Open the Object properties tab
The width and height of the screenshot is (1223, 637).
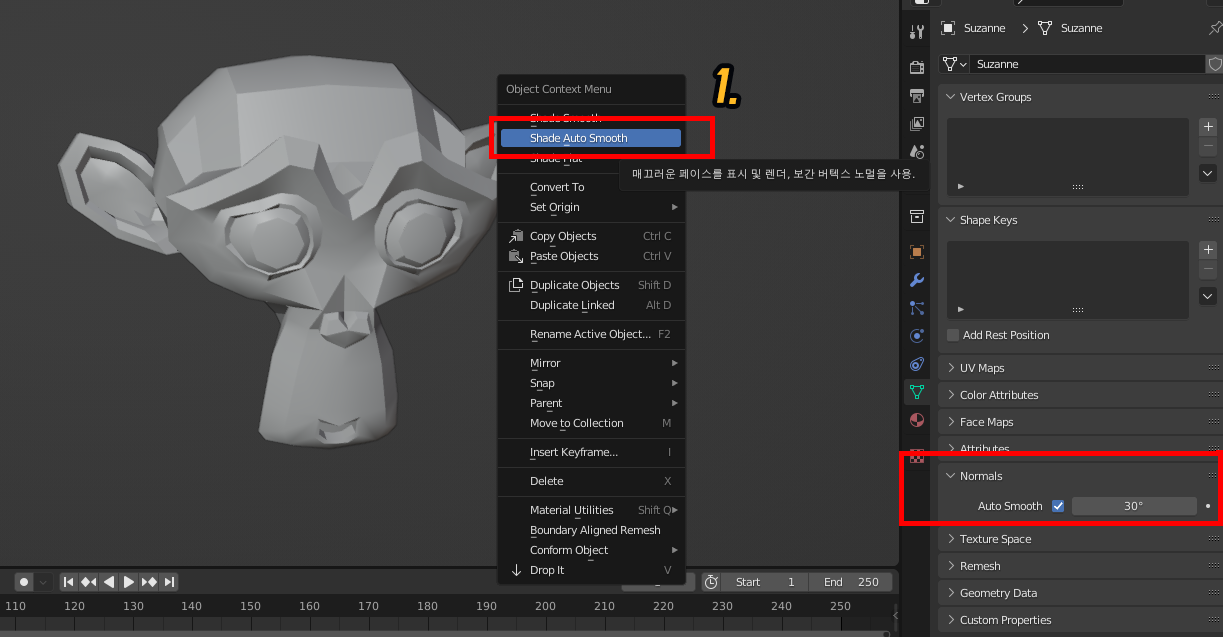(916, 251)
